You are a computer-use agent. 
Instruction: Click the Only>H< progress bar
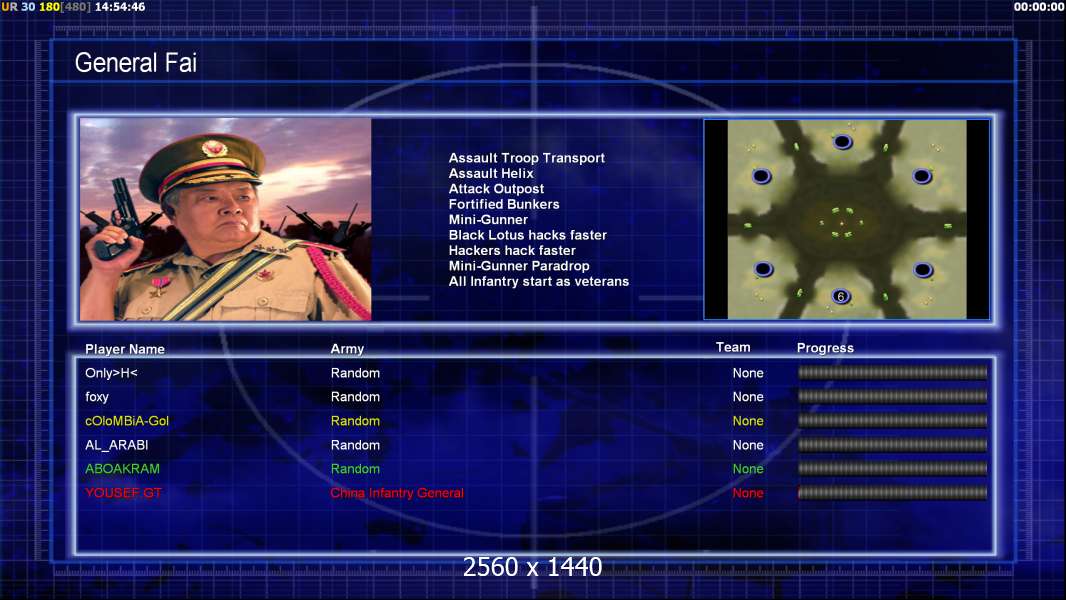[893, 372]
